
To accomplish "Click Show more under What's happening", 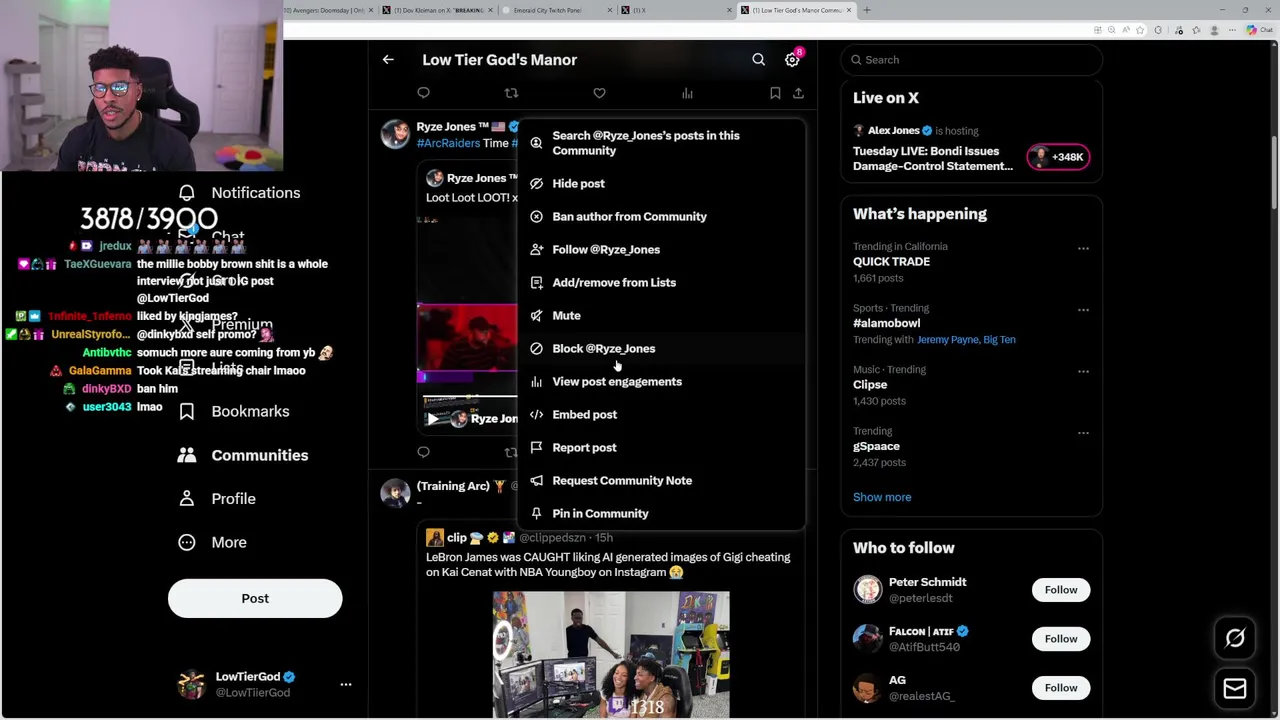I will pyautogui.click(x=882, y=497).
